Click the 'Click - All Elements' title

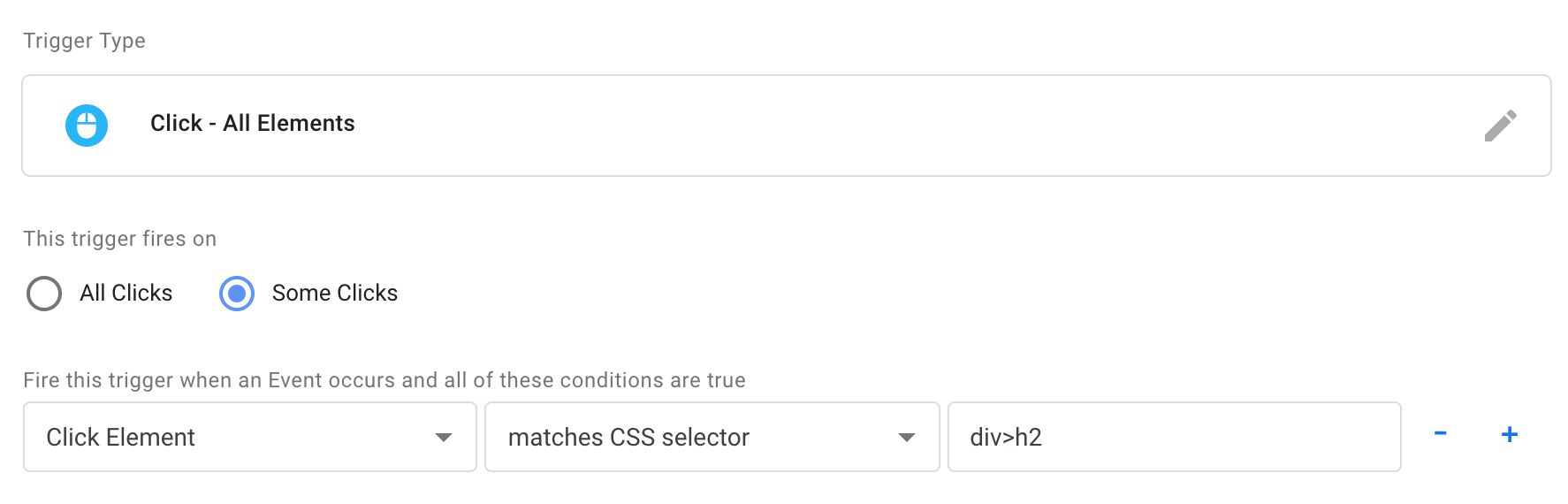(x=253, y=123)
